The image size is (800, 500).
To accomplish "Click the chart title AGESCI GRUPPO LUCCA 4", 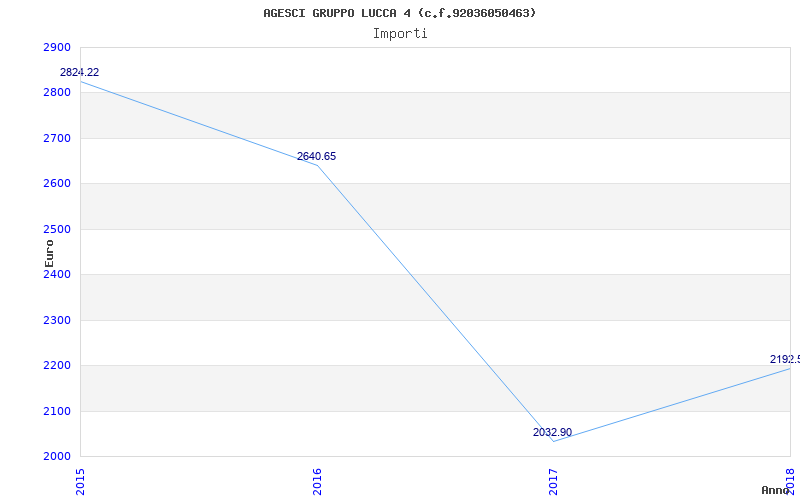I will pos(399,13).
